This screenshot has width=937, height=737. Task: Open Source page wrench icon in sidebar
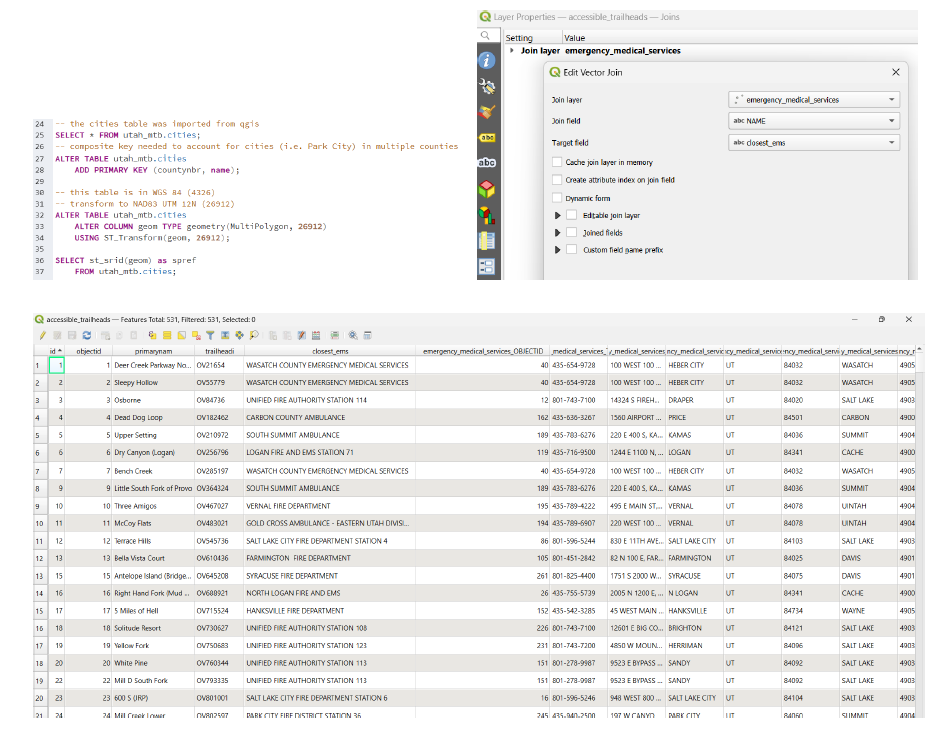pyautogui.click(x=487, y=87)
